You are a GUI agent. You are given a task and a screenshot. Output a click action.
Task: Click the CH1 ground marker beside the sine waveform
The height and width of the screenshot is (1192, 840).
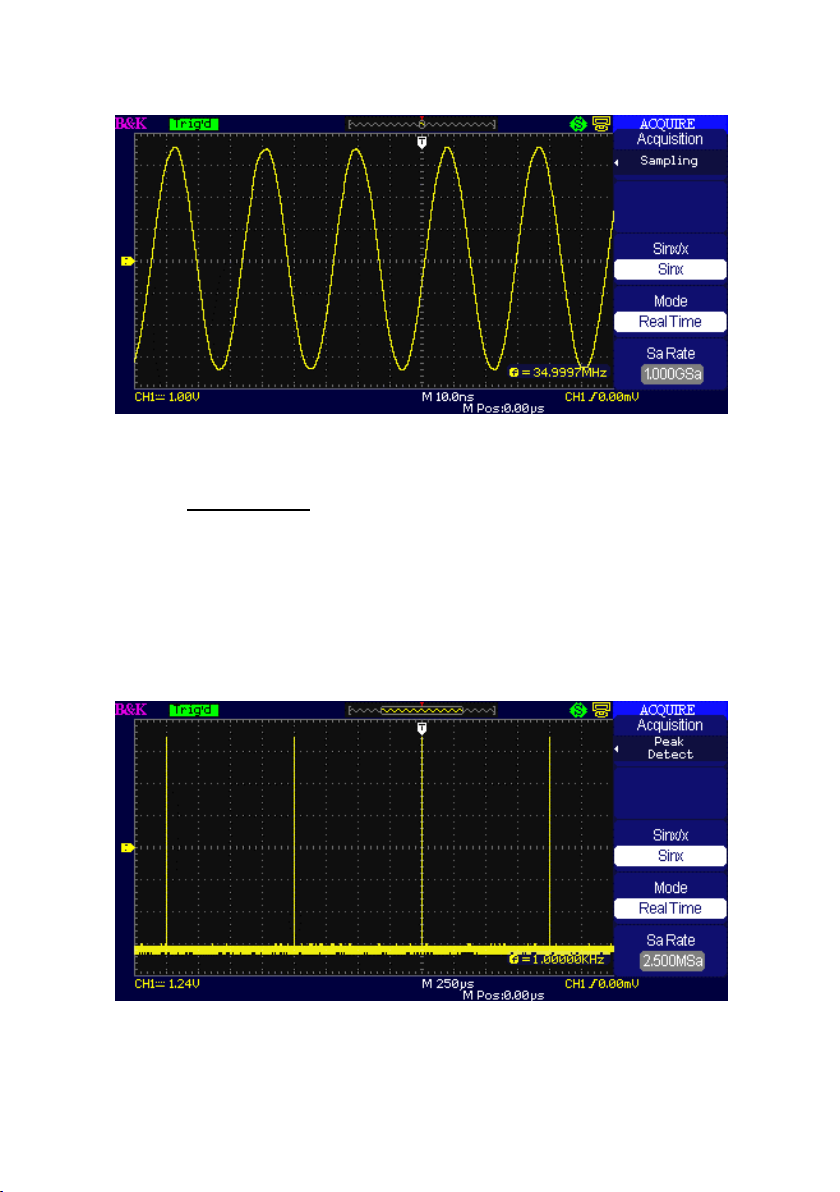click(128, 262)
